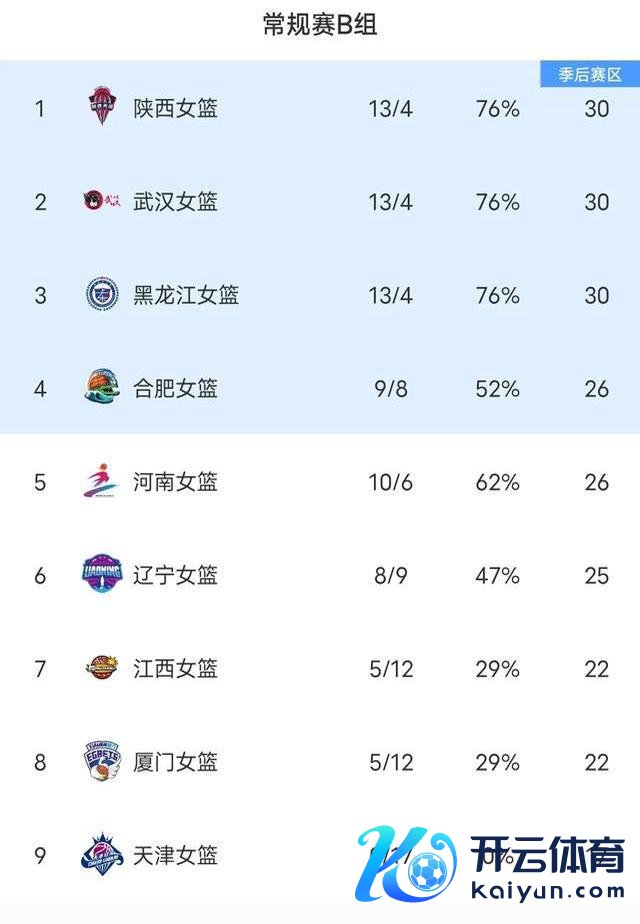Click the 合肥女篮 team logo
This screenshot has height=924, width=640.
coord(102,388)
